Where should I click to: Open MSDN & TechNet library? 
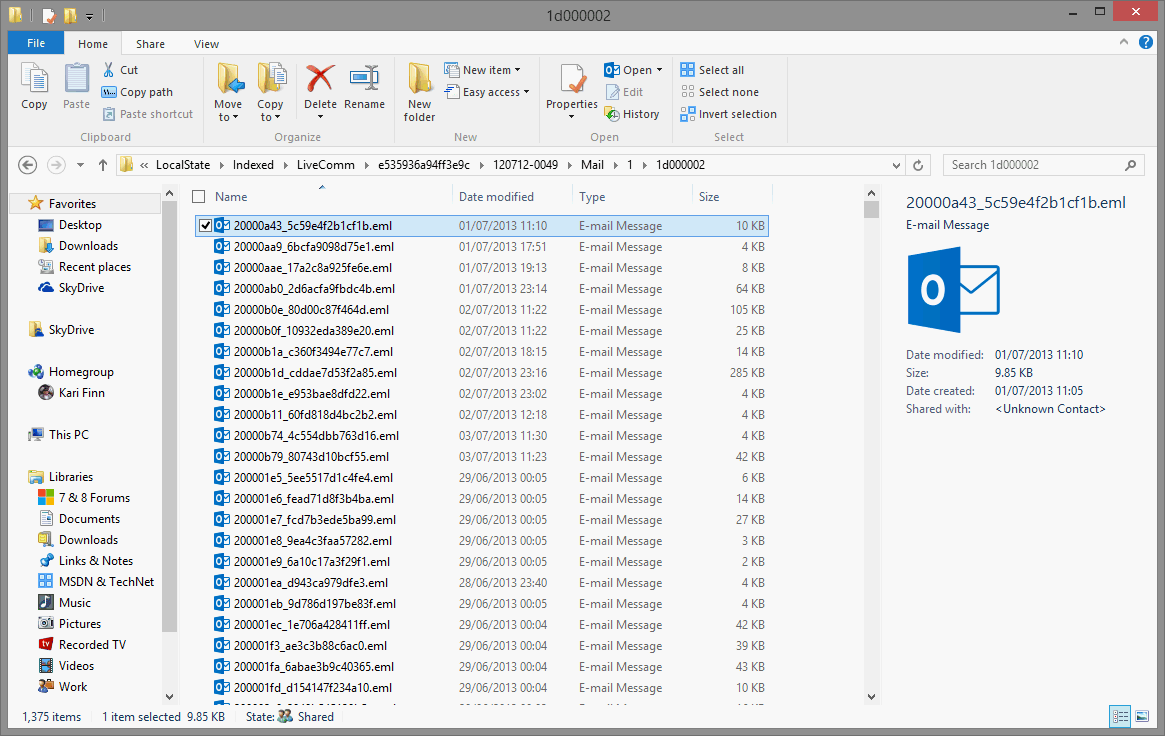[97, 582]
